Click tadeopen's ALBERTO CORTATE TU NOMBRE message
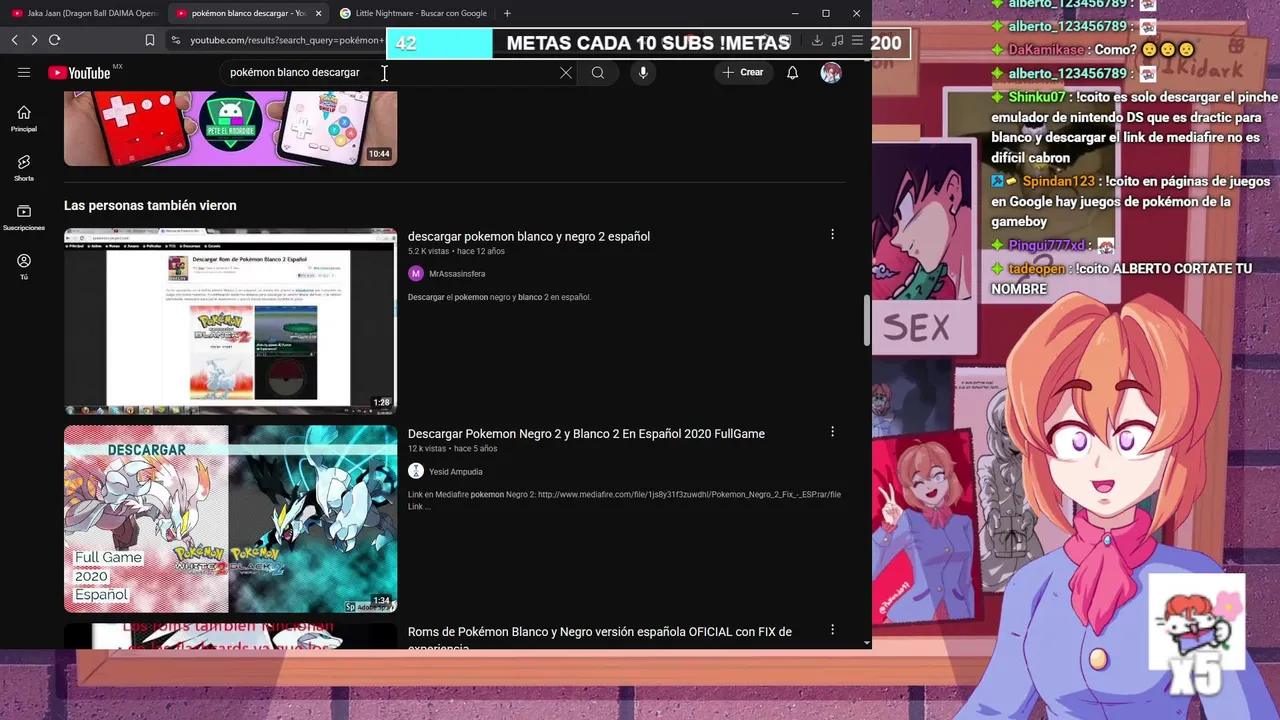Viewport: 1280px width, 720px height. [x=1121, y=279]
